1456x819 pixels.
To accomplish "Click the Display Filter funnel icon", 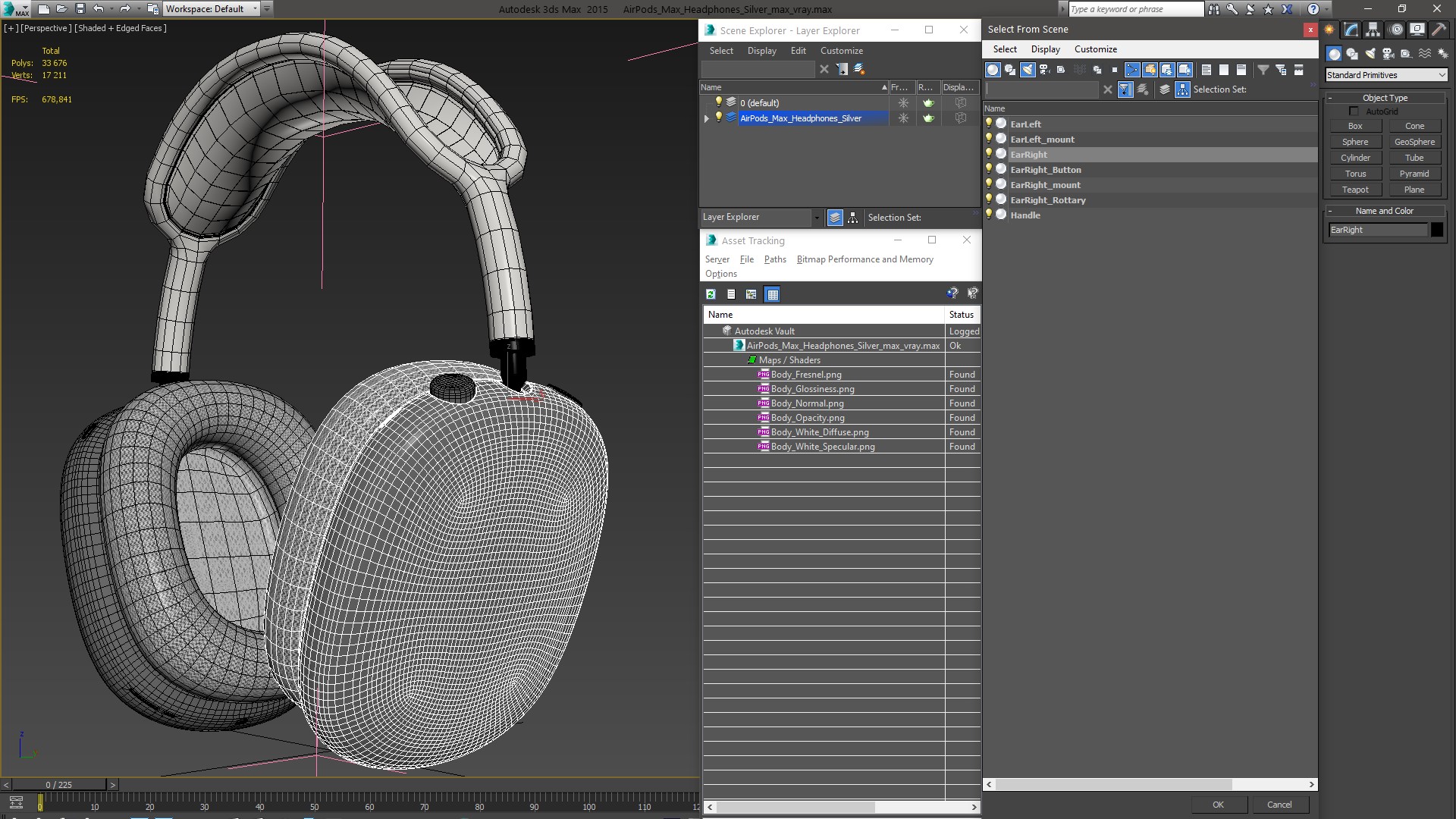I will click(x=1263, y=70).
